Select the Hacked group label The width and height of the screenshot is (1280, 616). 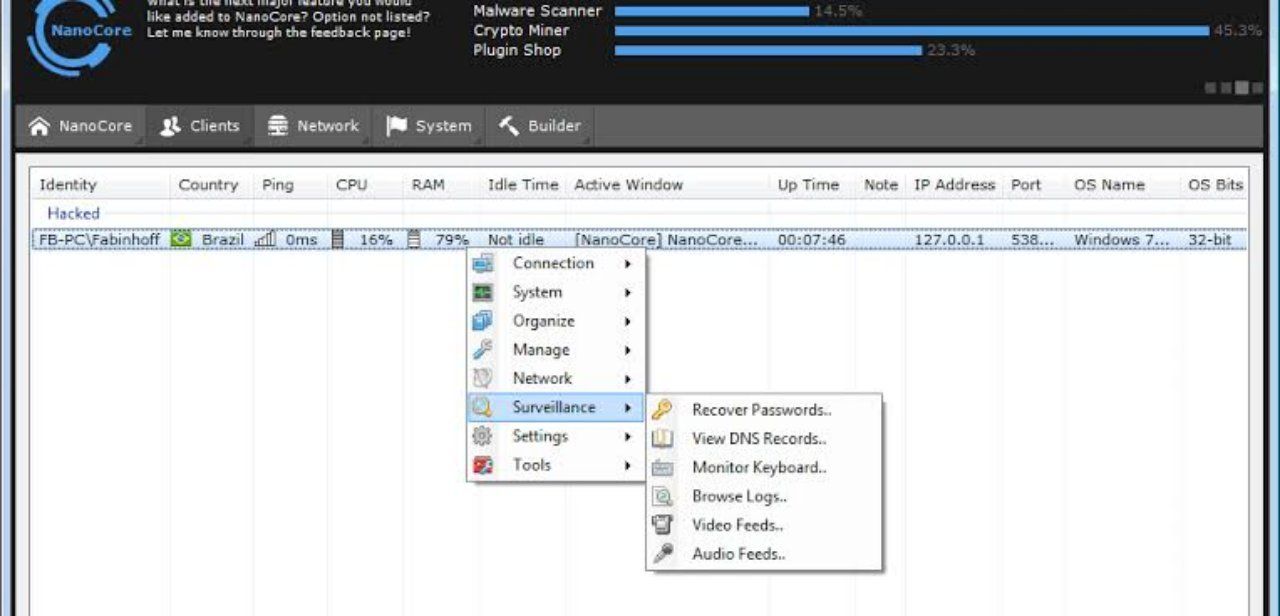pyautogui.click(x=73, y=213)
